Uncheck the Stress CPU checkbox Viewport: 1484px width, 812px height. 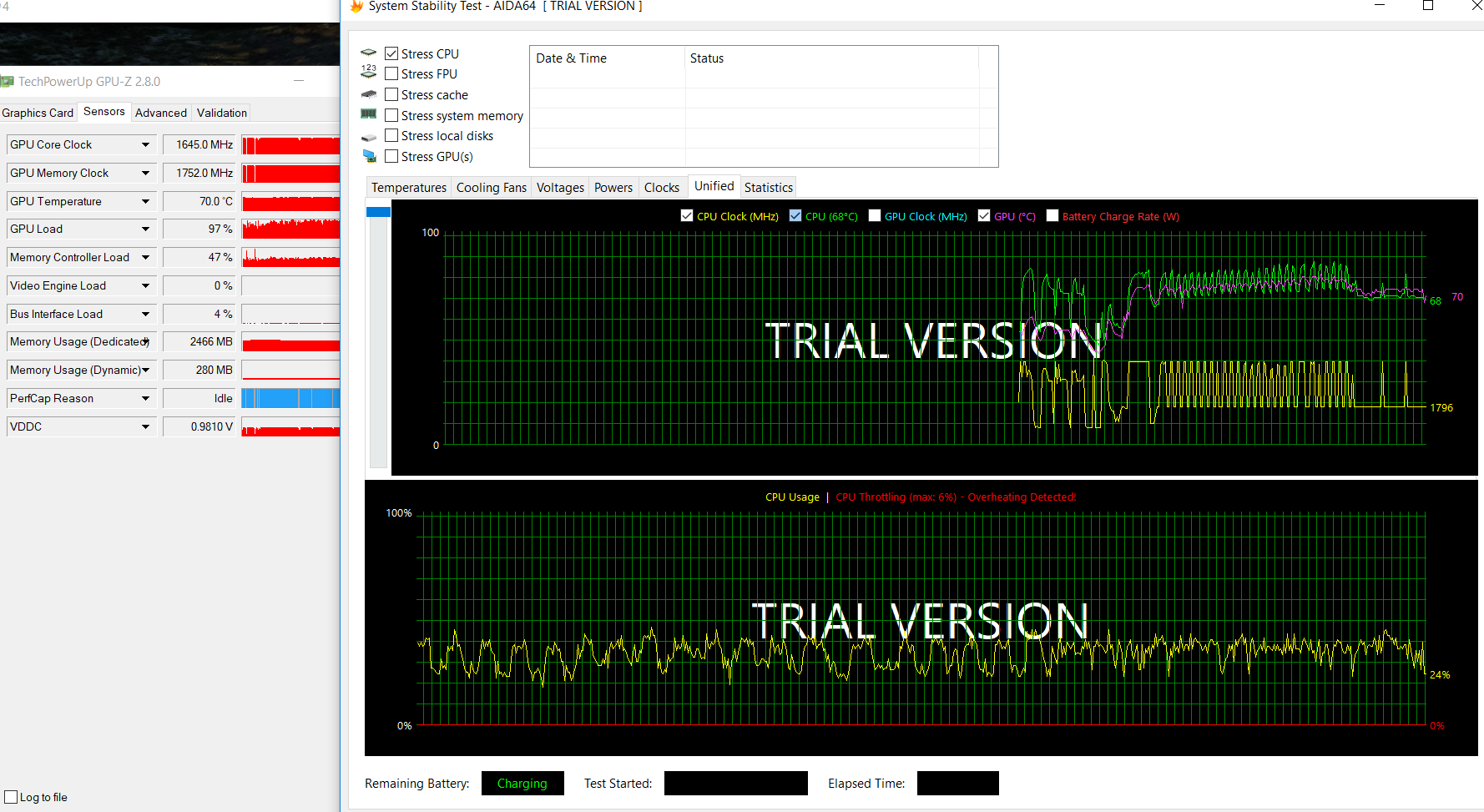[x=391, y=53]
